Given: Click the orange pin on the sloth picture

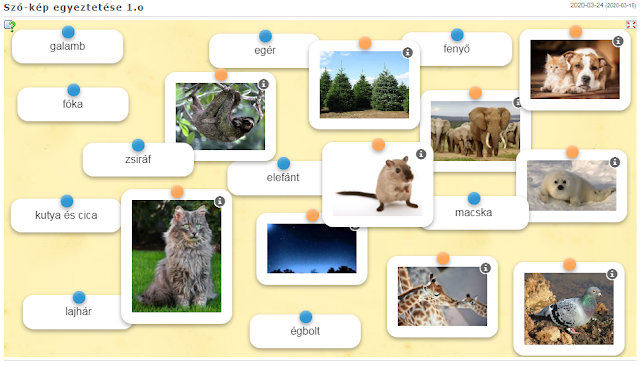Looking at the screenshot, I should [x=221, y=75].
